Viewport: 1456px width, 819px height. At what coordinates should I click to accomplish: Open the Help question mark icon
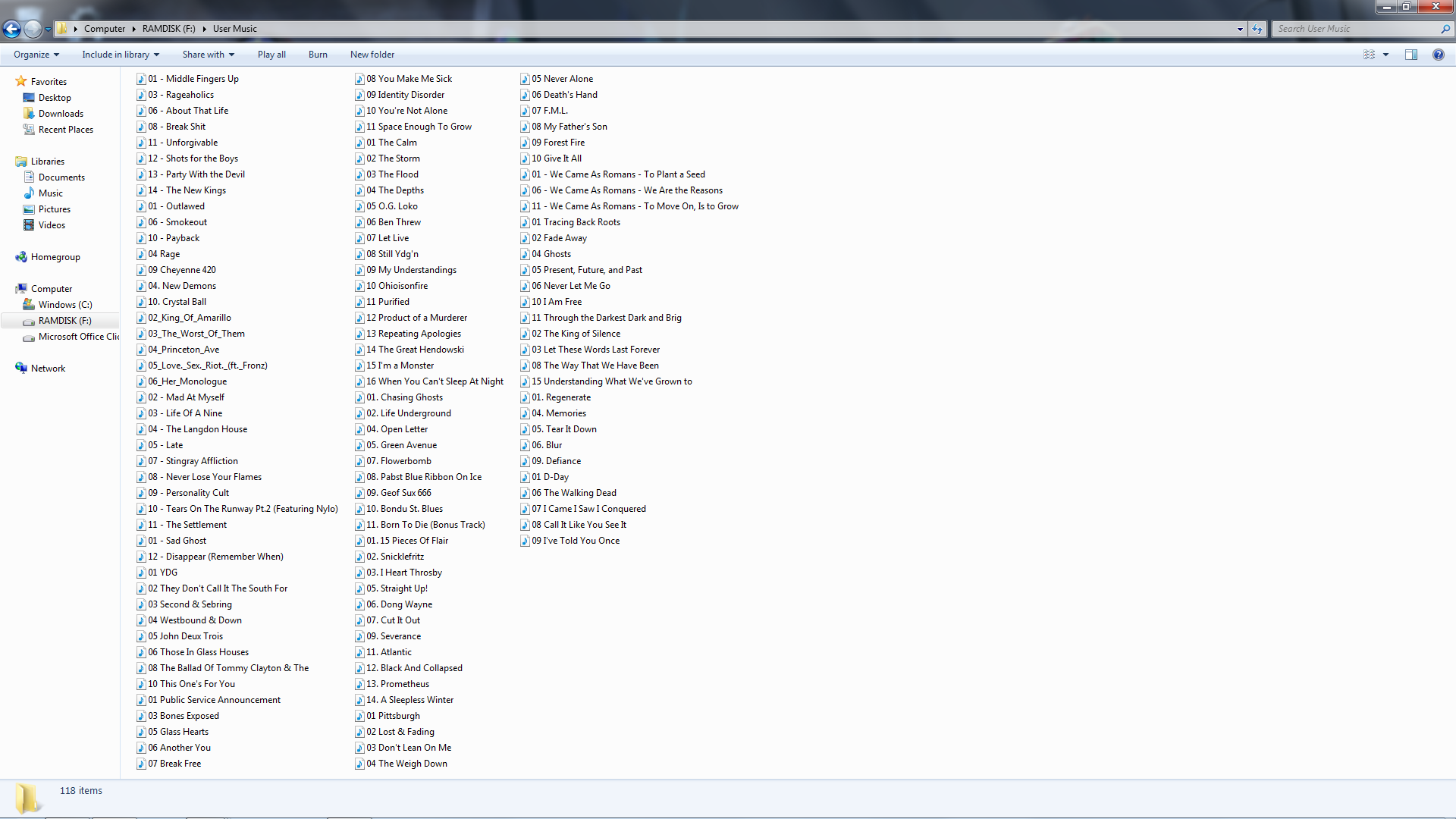point(1438,55)
